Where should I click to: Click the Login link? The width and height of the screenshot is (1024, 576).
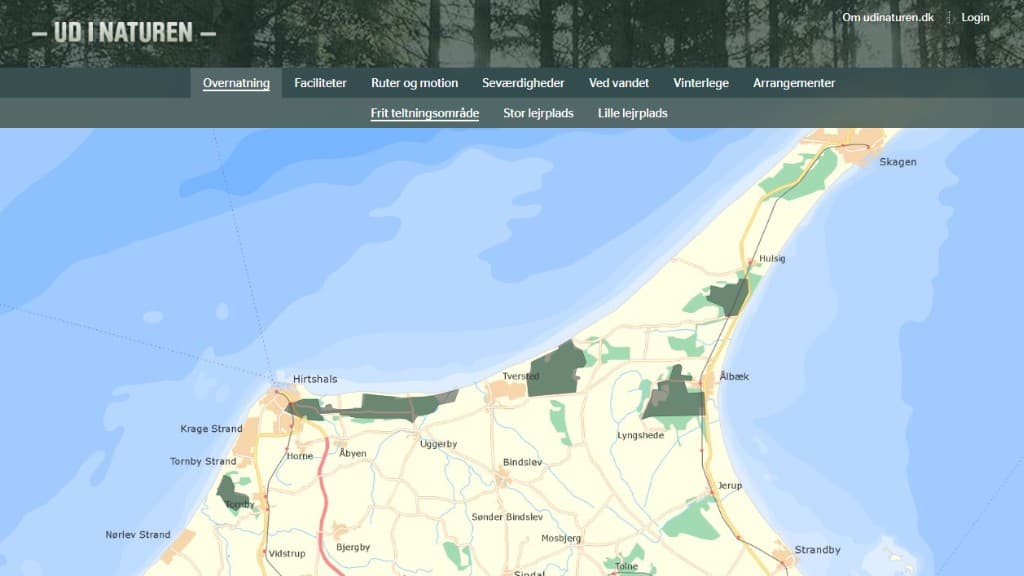pos(975,17)
